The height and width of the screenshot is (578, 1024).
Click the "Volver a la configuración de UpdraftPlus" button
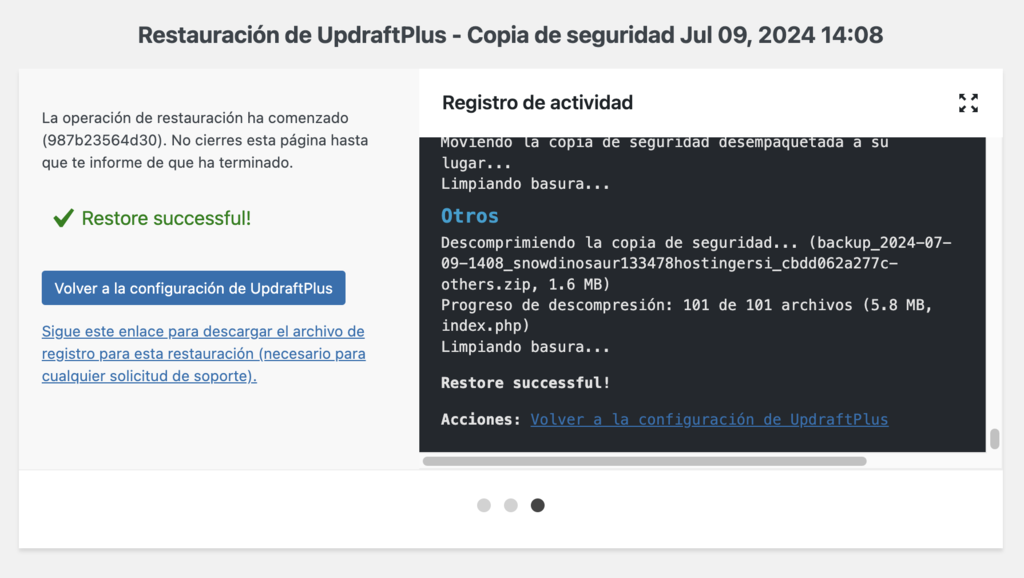(193, 287)
